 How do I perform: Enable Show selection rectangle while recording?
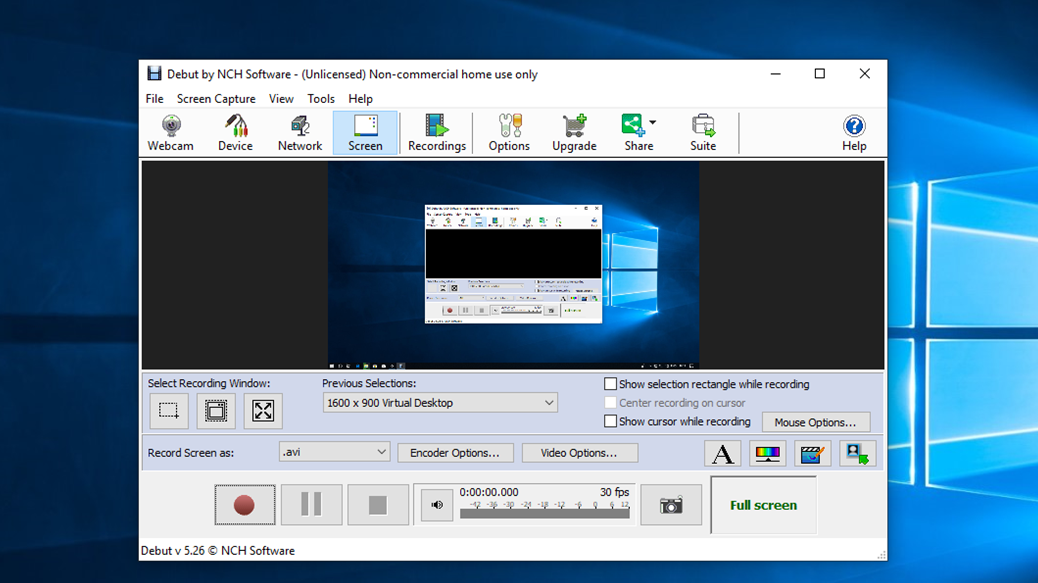pos(610,384)
